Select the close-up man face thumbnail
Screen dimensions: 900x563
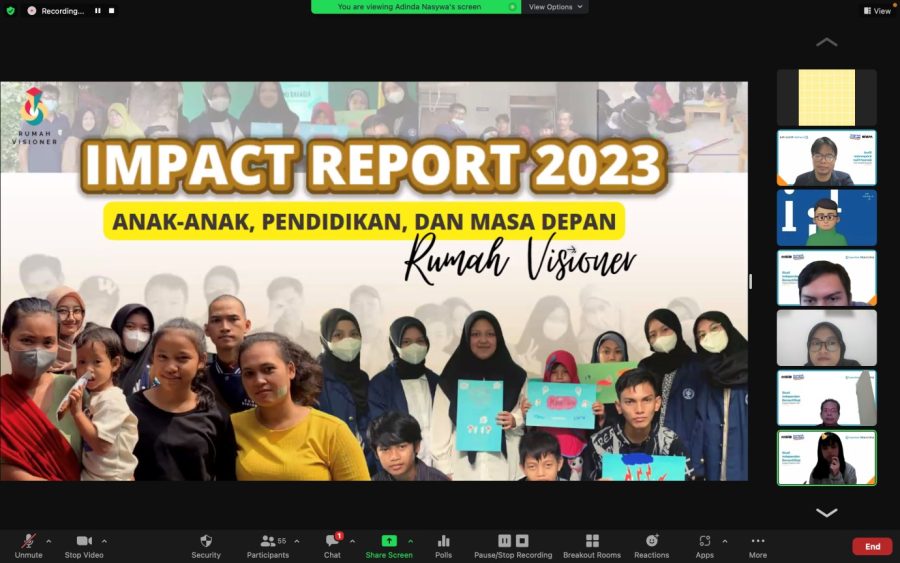tap(827, 278)
